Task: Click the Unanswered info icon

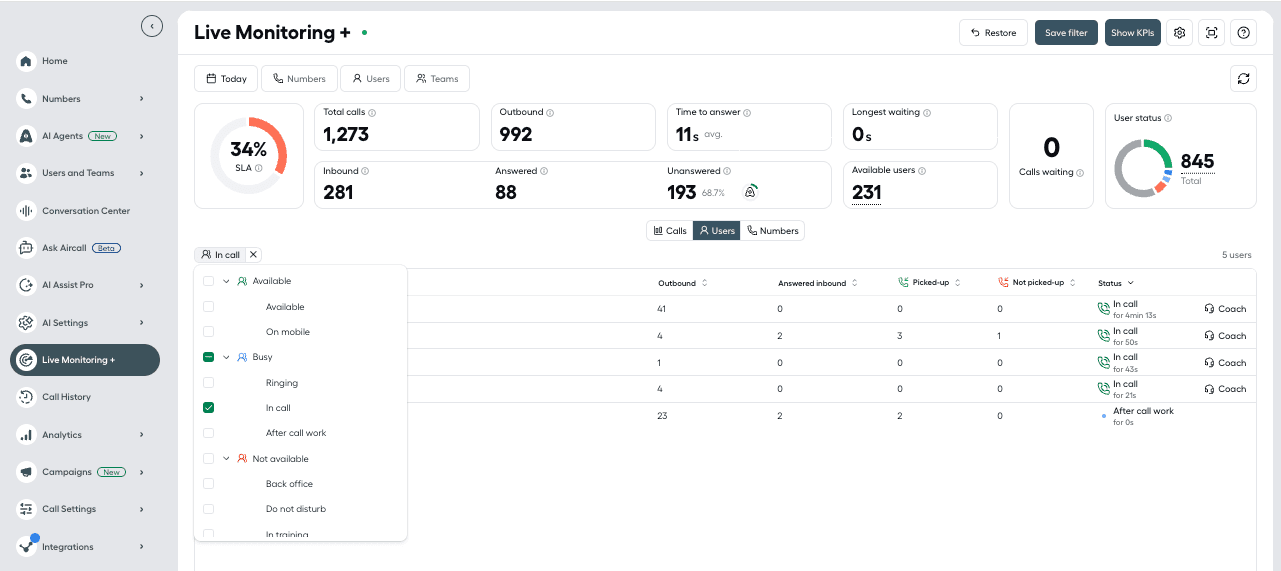Action: [x=727, y=171]
